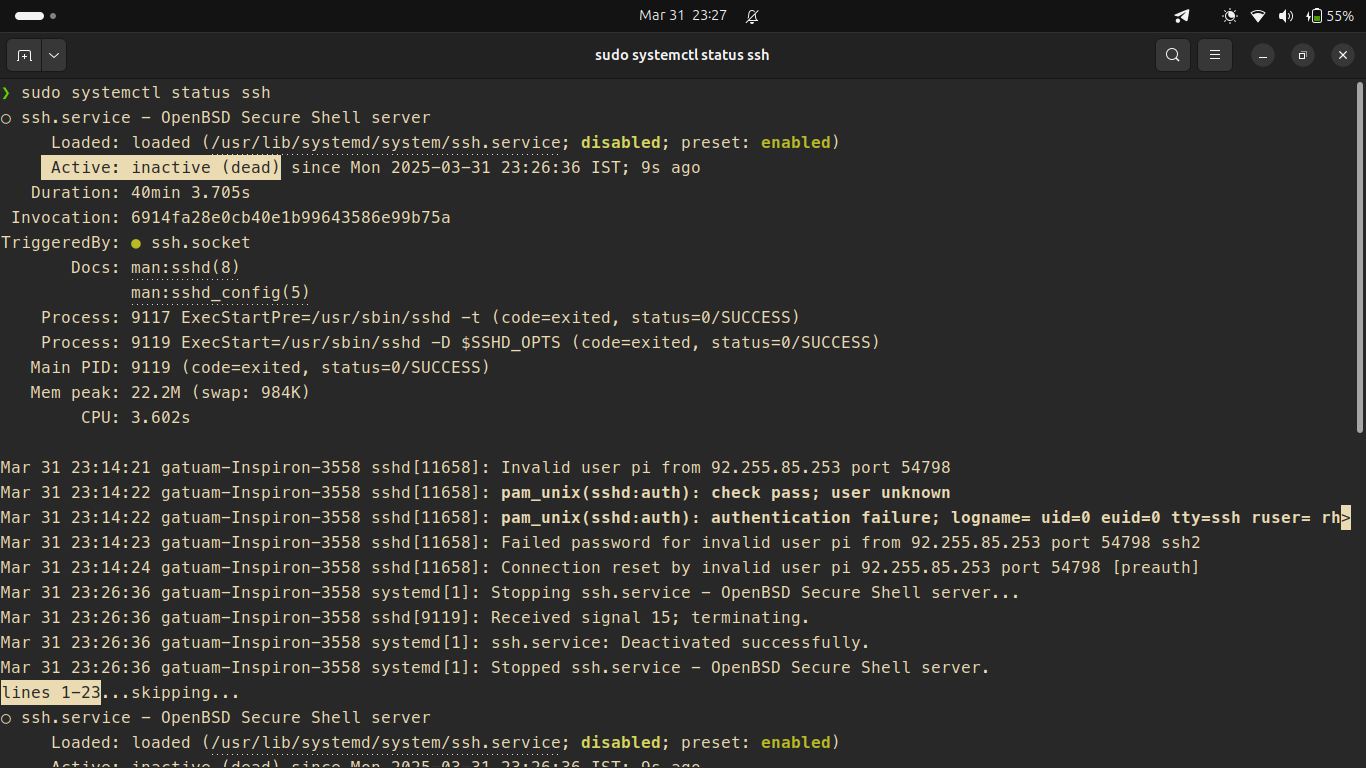The width and height of the screenshot is (1366, 768).
Task: Open the terminal search tool
Action: click(1173, 55)
